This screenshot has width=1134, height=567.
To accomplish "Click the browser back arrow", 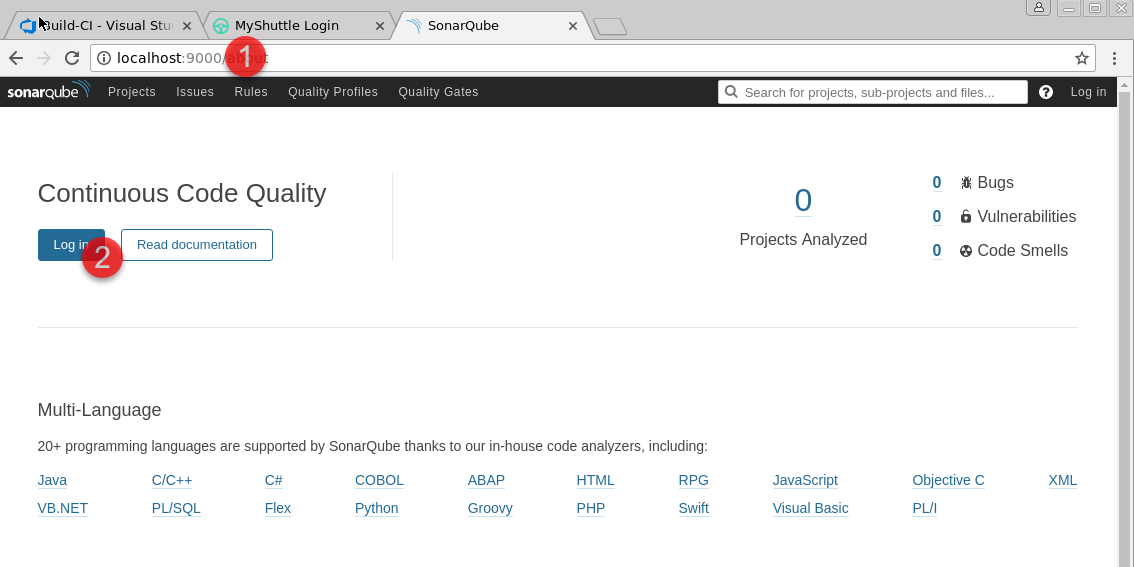I will point(16,58).
